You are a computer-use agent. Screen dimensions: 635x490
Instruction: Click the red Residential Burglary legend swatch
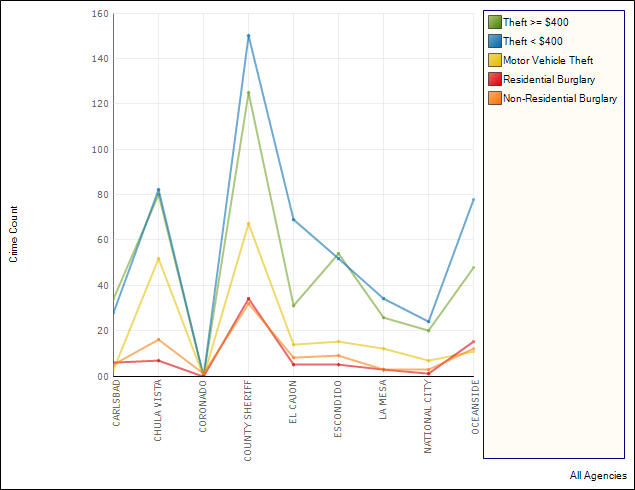(494, 80)
